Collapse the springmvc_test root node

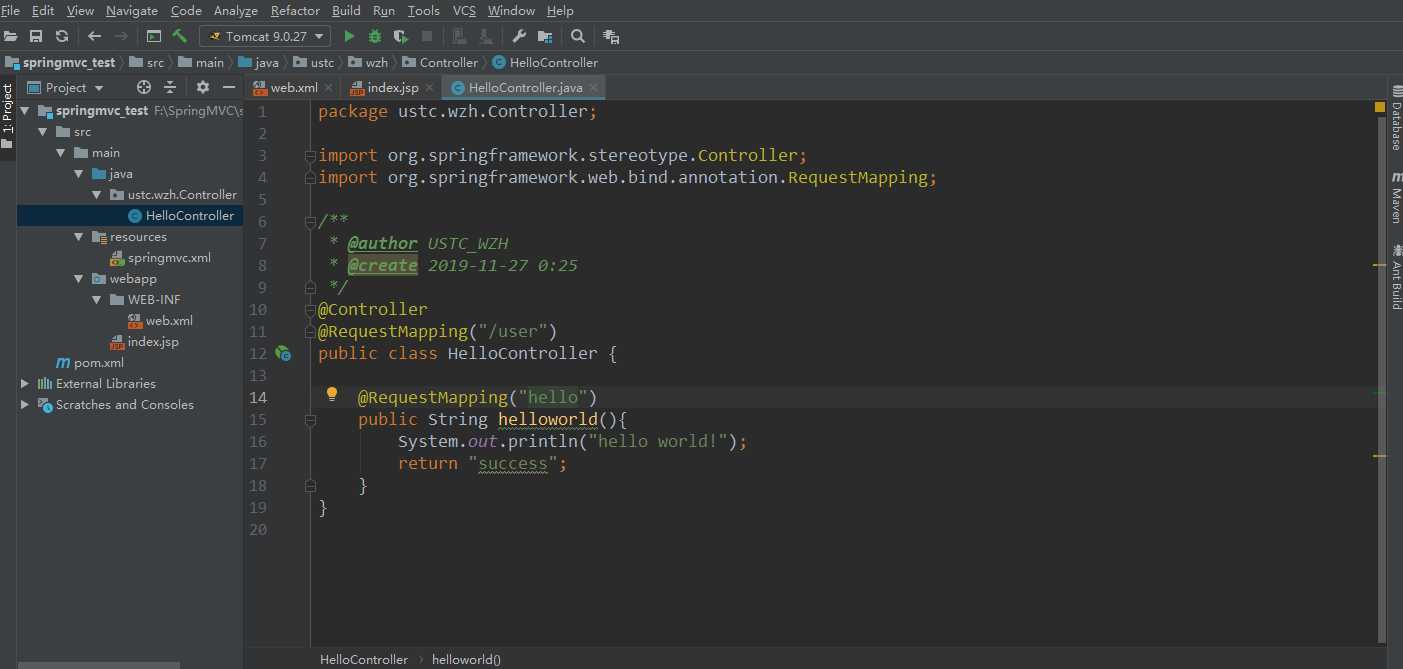25,111
